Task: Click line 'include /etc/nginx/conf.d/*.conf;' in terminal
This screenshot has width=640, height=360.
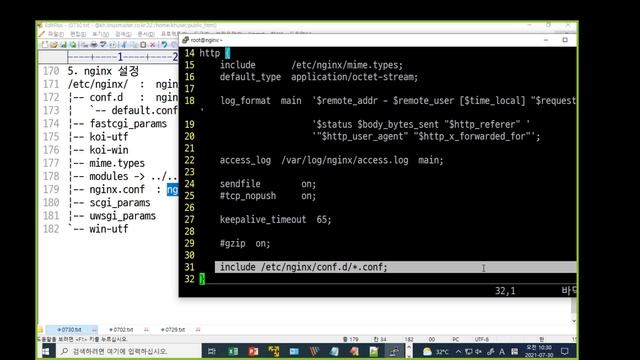Action: point(304,267)
